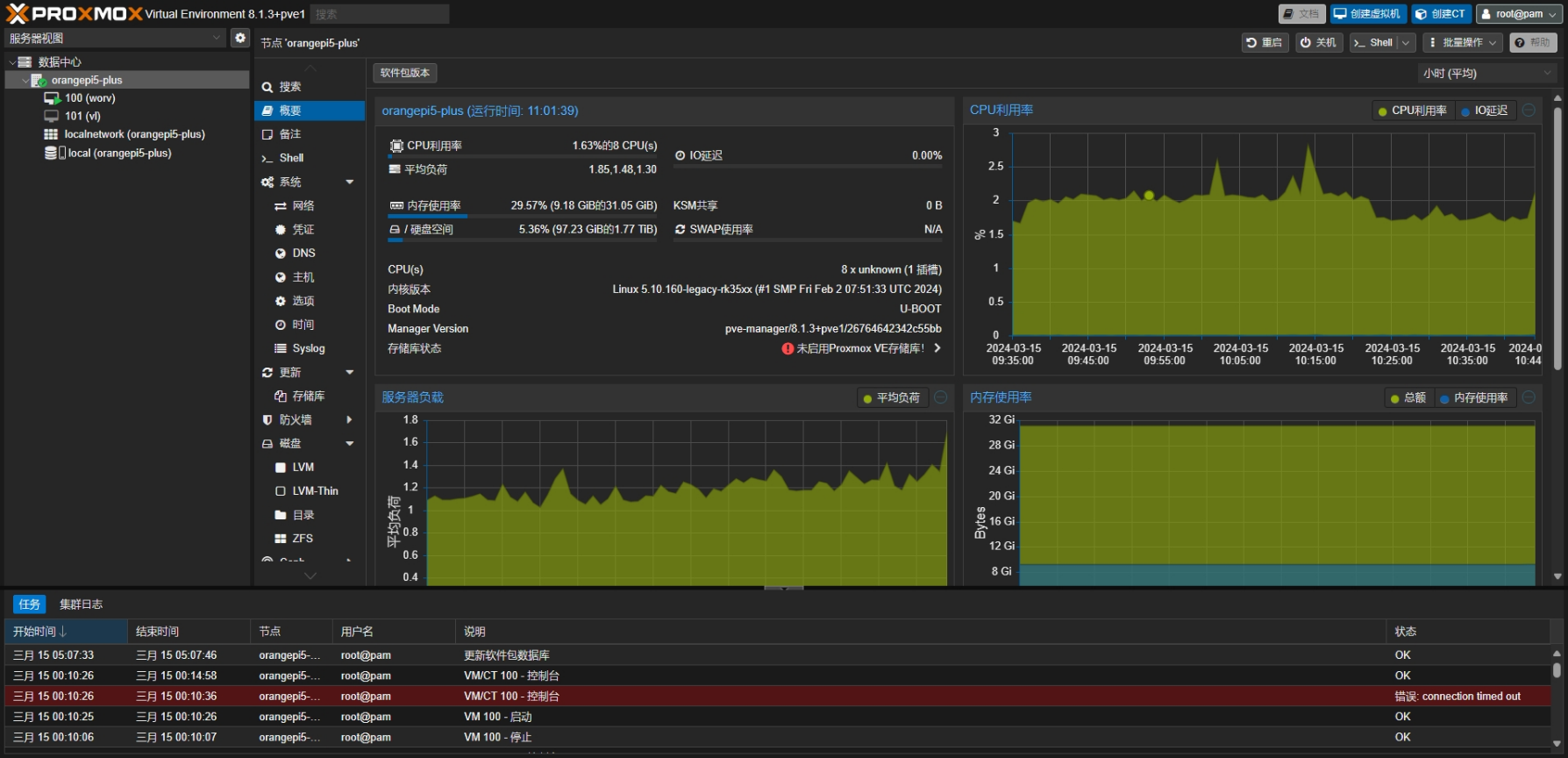Open the 小时 (平均) timeframe dropdown
1568x758 pixels.
(x=1487, y=73)
